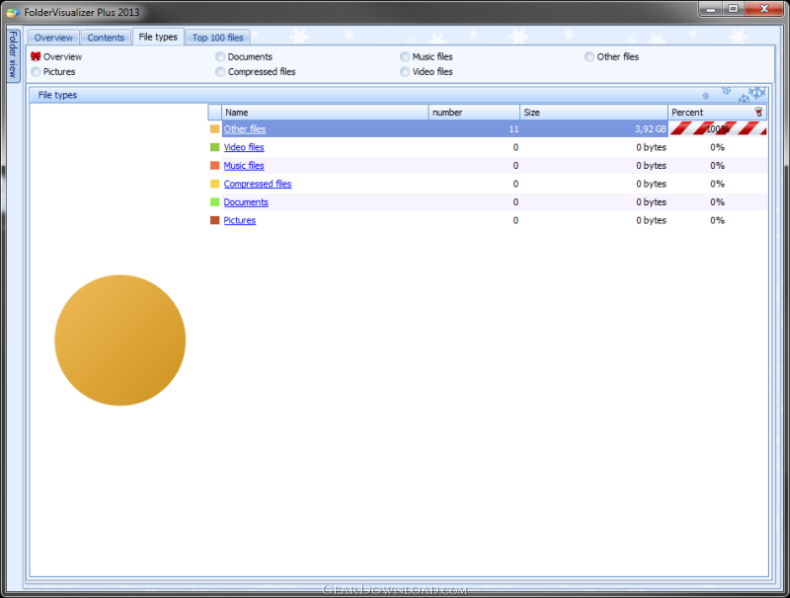Switch to the Overview tab
The width and height of the screenshot is (790, 598).
coord(53,37)
